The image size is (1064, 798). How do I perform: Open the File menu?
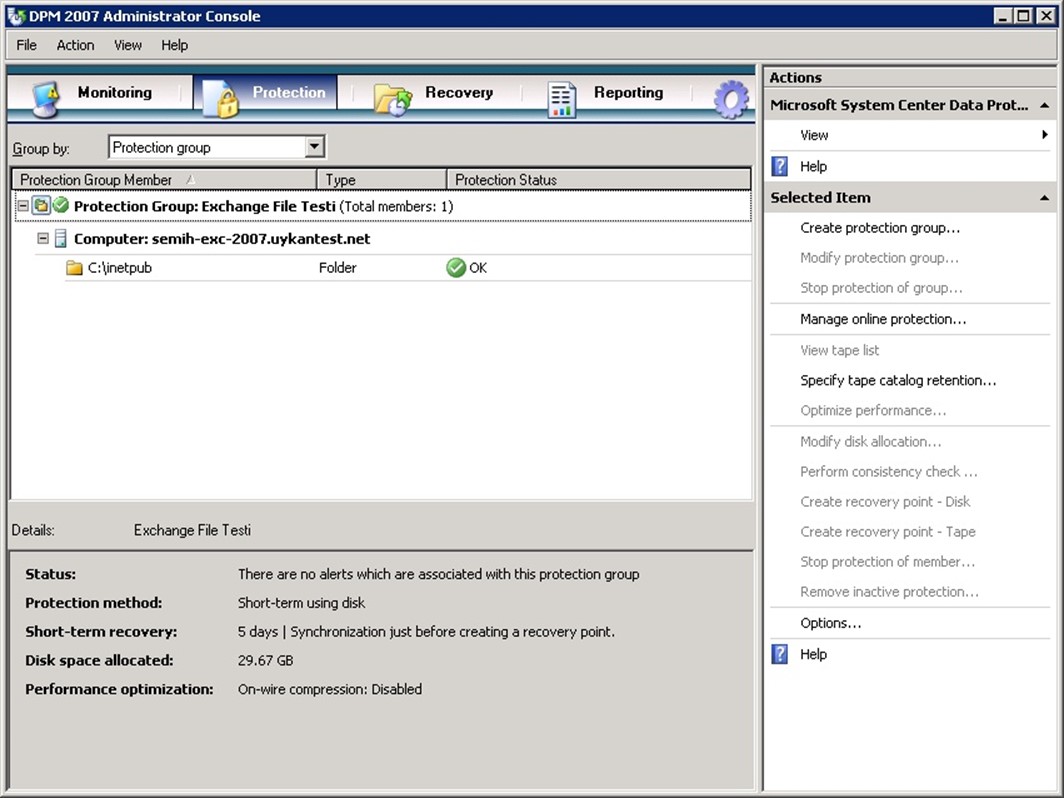click(26, 45)
